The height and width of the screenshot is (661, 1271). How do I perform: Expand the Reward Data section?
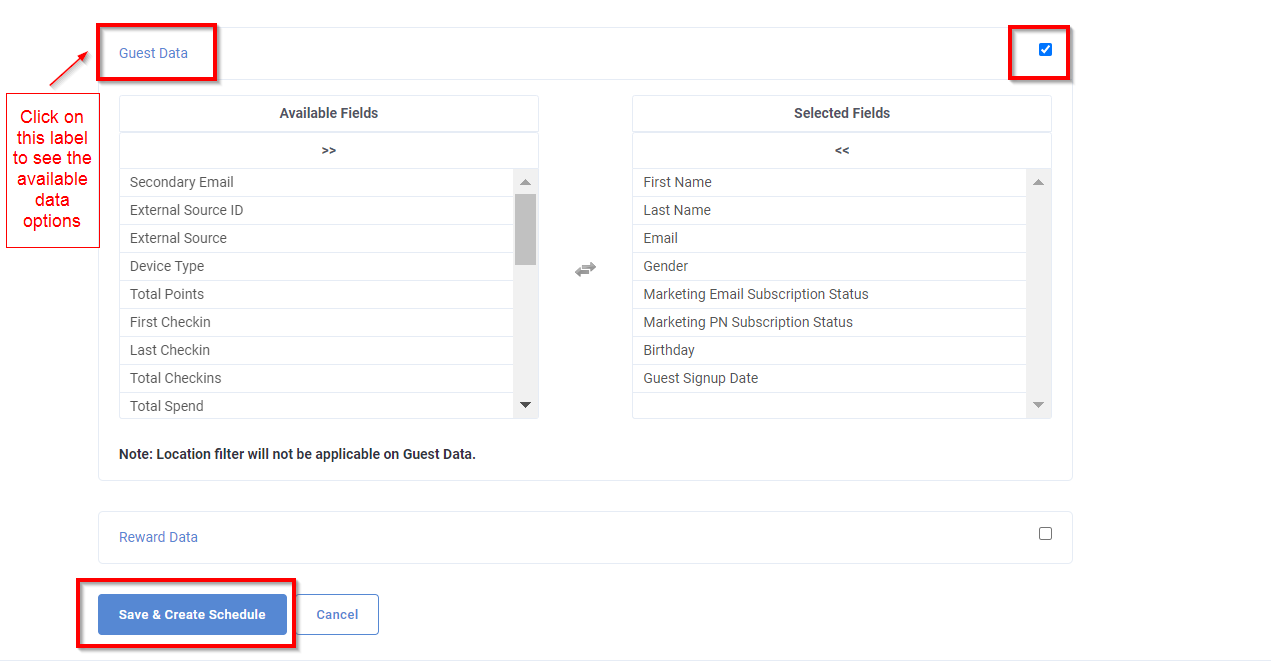click(158, 537)
